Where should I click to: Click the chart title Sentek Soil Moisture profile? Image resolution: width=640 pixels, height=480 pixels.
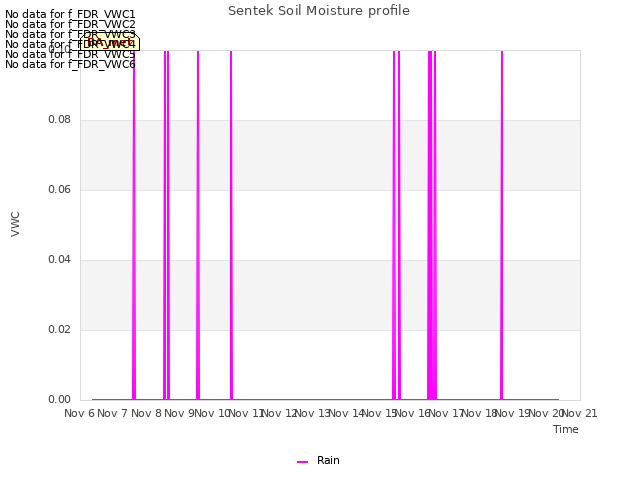pos(319,11)
